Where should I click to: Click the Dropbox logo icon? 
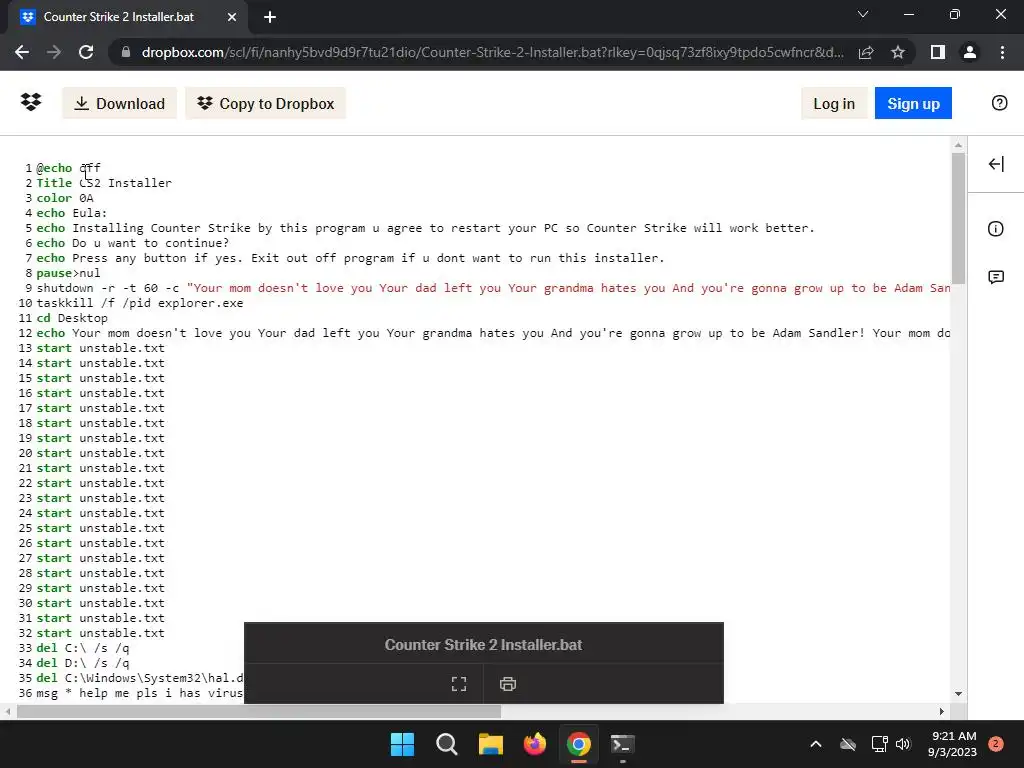tap(31, 103)
